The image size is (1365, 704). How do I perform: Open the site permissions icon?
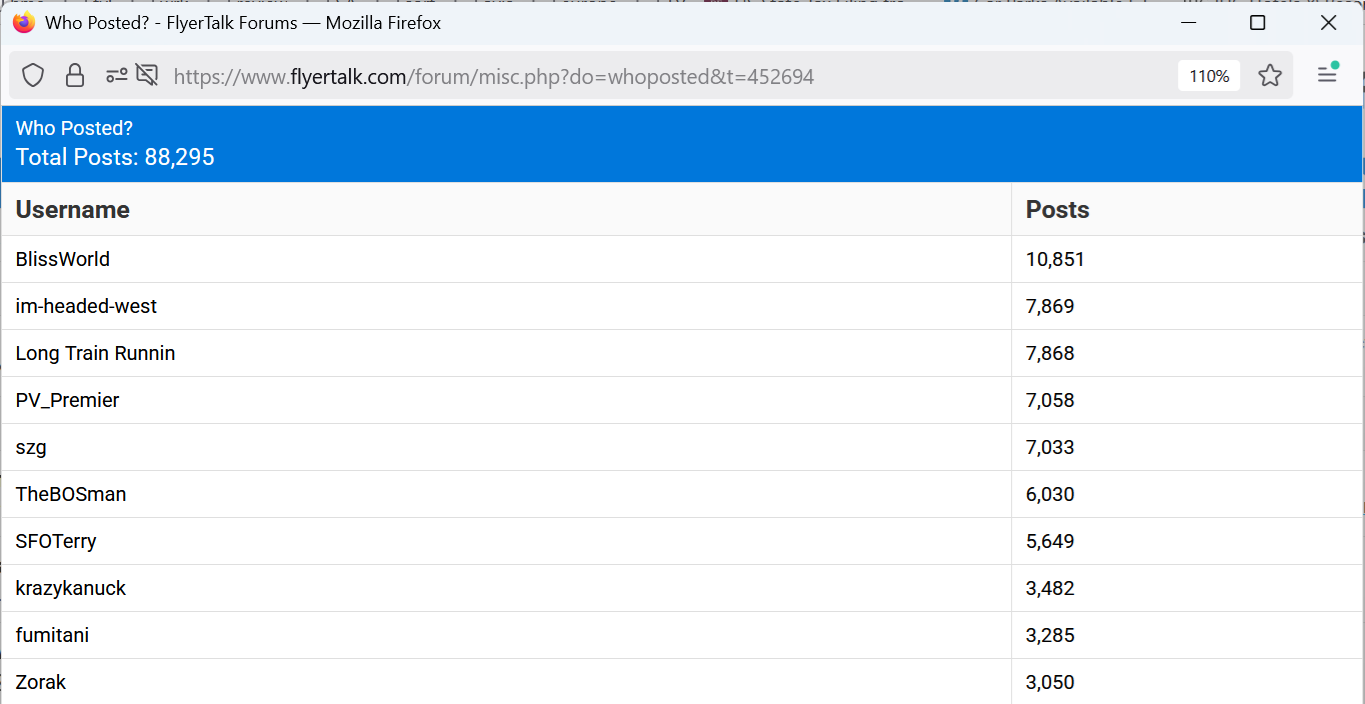[x=117, y=76]
